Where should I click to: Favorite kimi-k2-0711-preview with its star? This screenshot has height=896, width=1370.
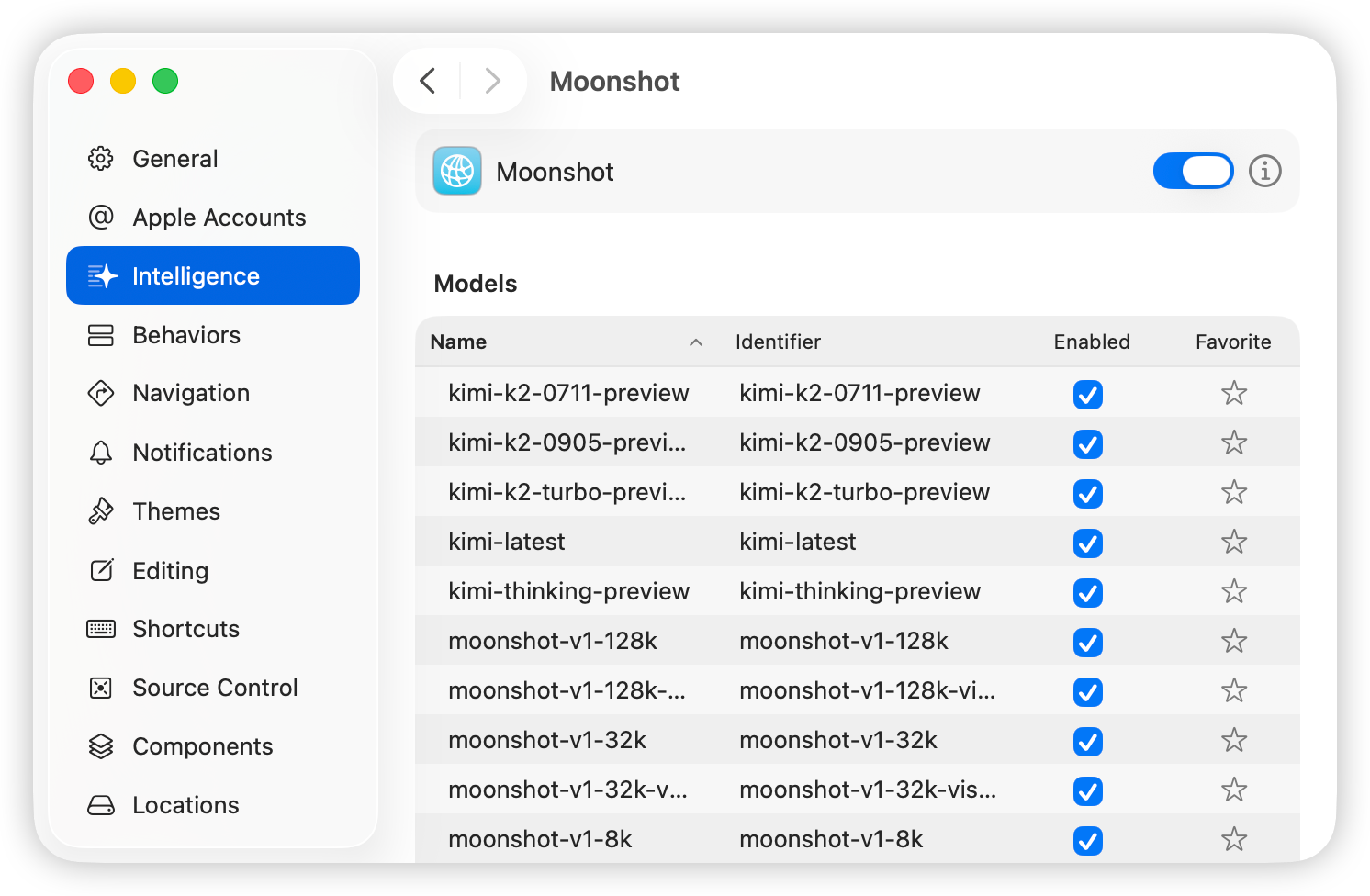coord(1233,394)
